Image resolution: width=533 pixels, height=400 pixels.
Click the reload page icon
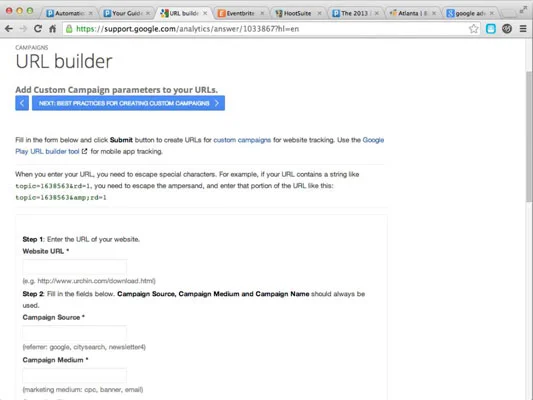tap(38, 29)
